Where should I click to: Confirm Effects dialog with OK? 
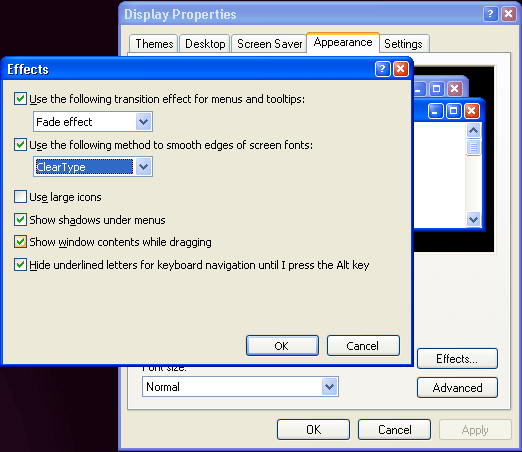click(282, 346)
